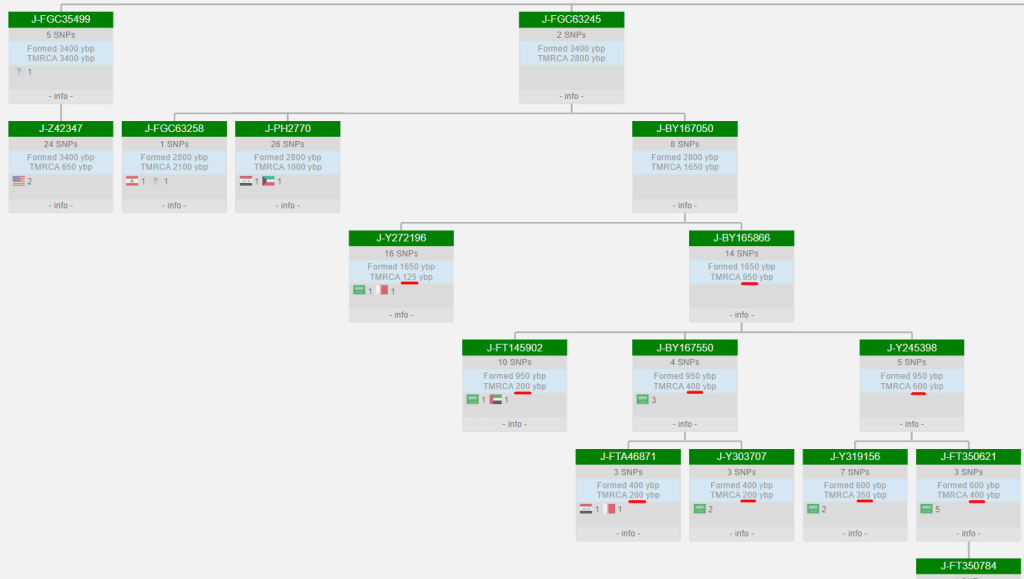Open info link under J-Y319156
This screenshot has height=579, width=1024.
point(854,533)
